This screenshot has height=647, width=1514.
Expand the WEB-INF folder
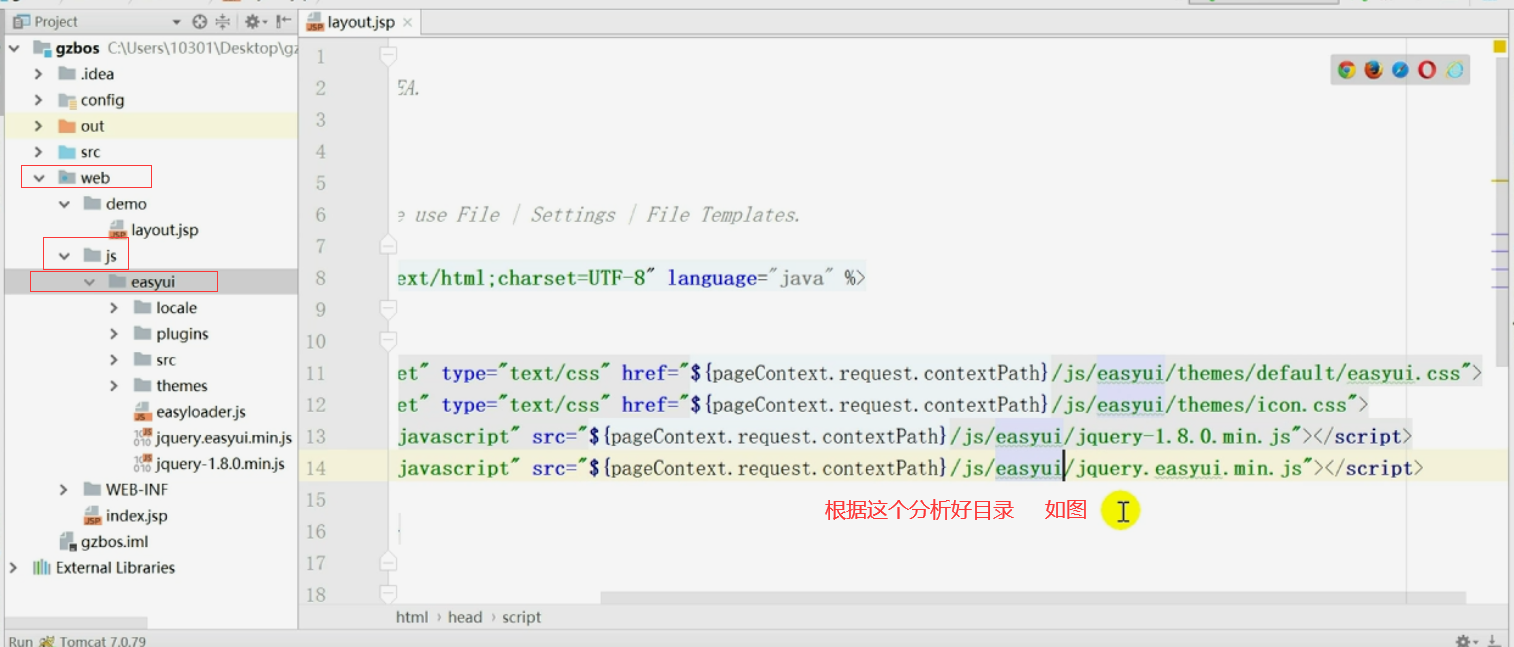[64, 490]
